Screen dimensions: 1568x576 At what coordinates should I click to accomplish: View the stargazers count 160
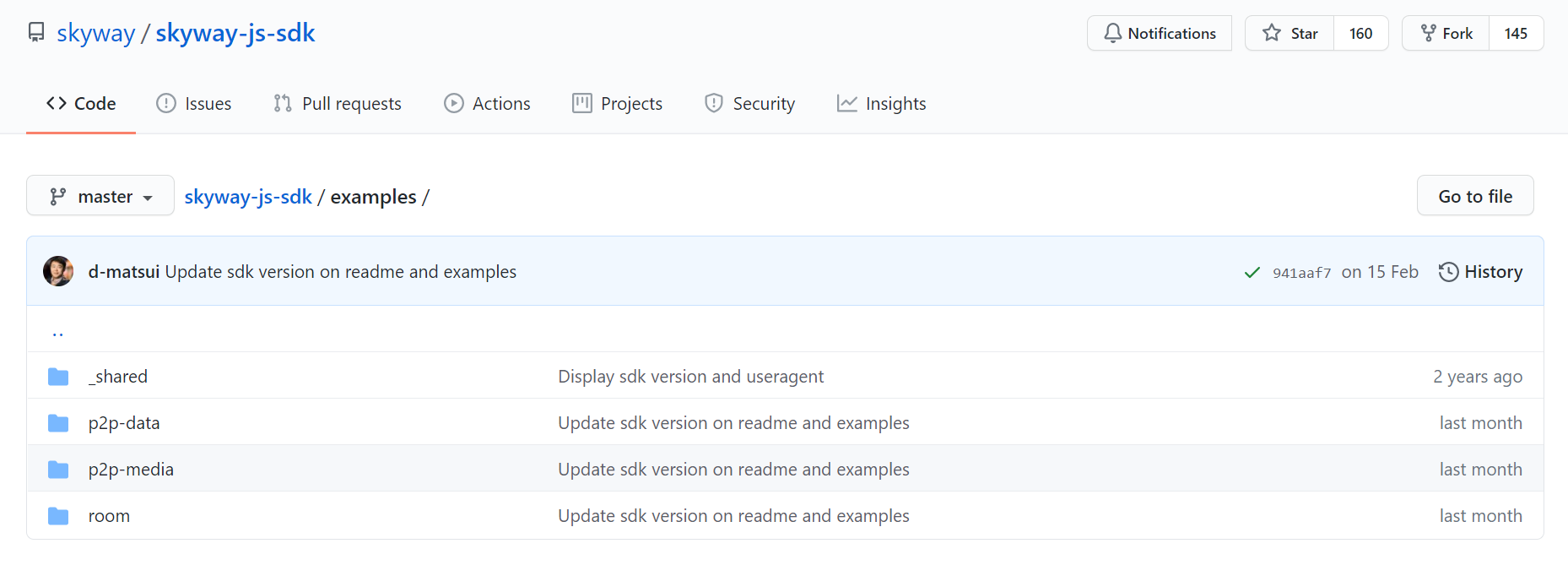click(1360, 34)
